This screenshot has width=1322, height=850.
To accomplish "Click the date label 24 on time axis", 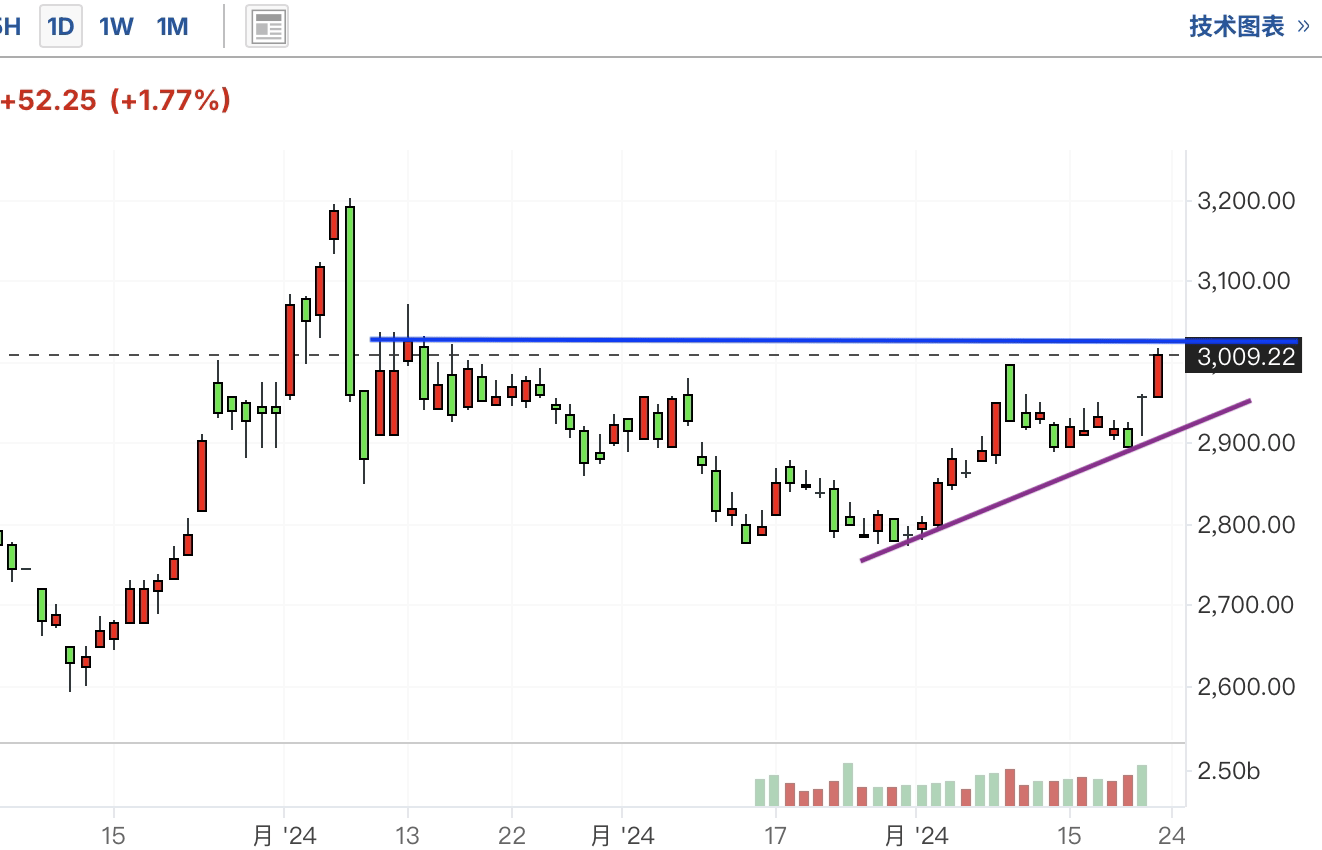I will tap(1171, 834).
